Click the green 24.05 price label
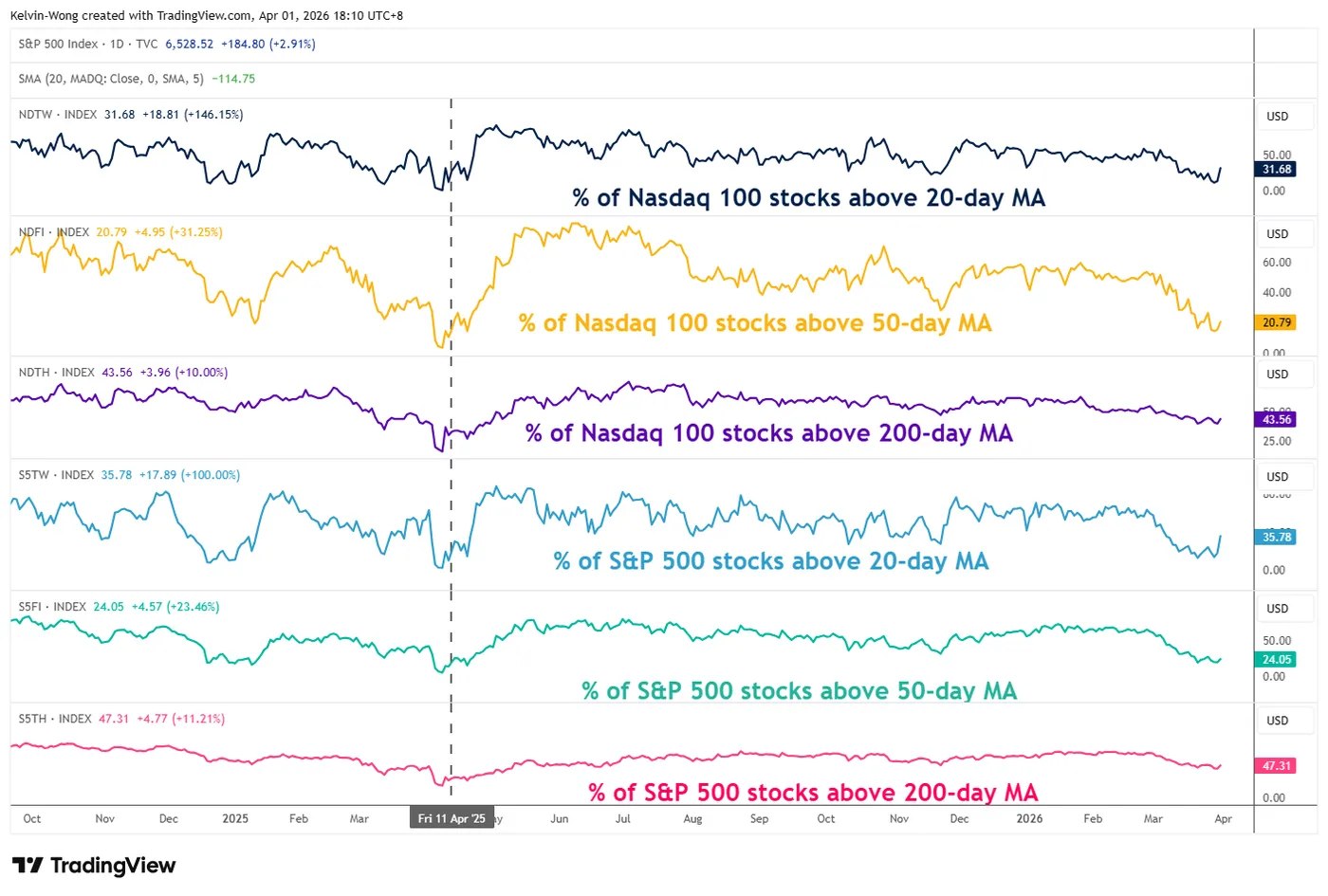This screenshot has width=1328, height=896. pos(1277,659)
